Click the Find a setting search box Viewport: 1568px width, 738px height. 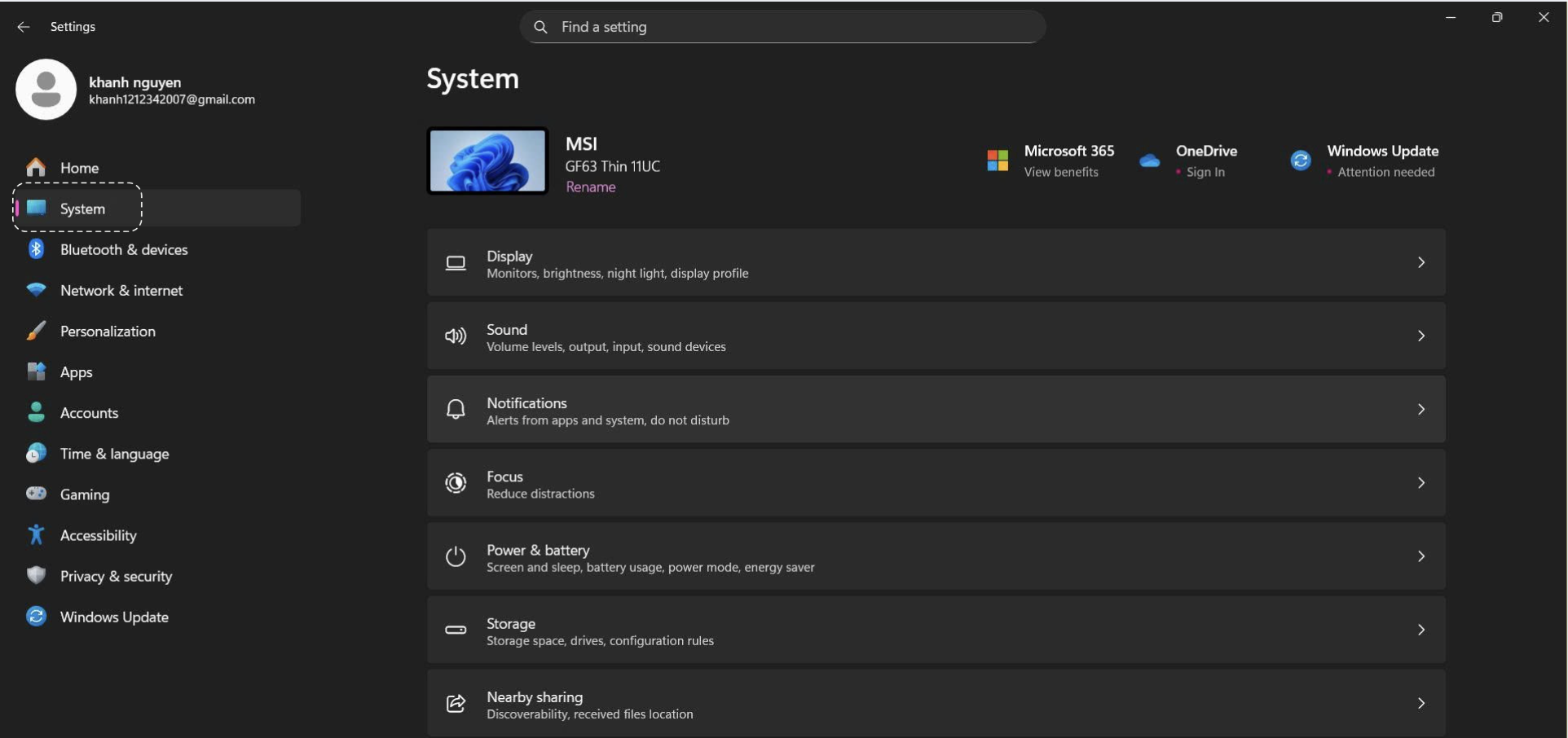782,27
